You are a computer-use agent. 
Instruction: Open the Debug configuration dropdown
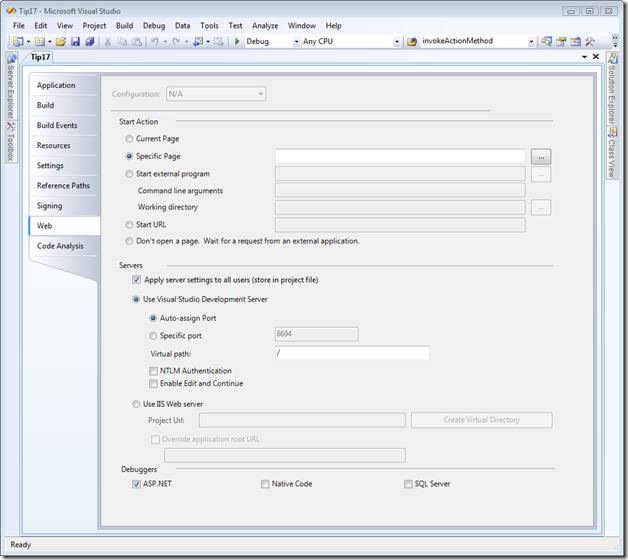coord(296,42)
